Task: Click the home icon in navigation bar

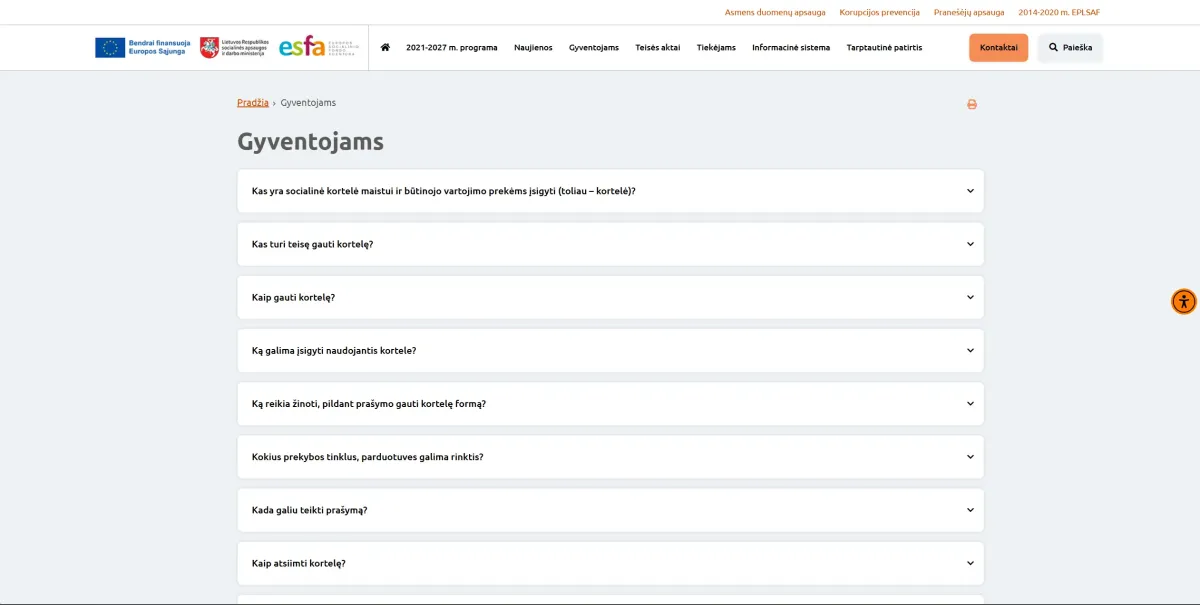Action: [x=385, y=48]
